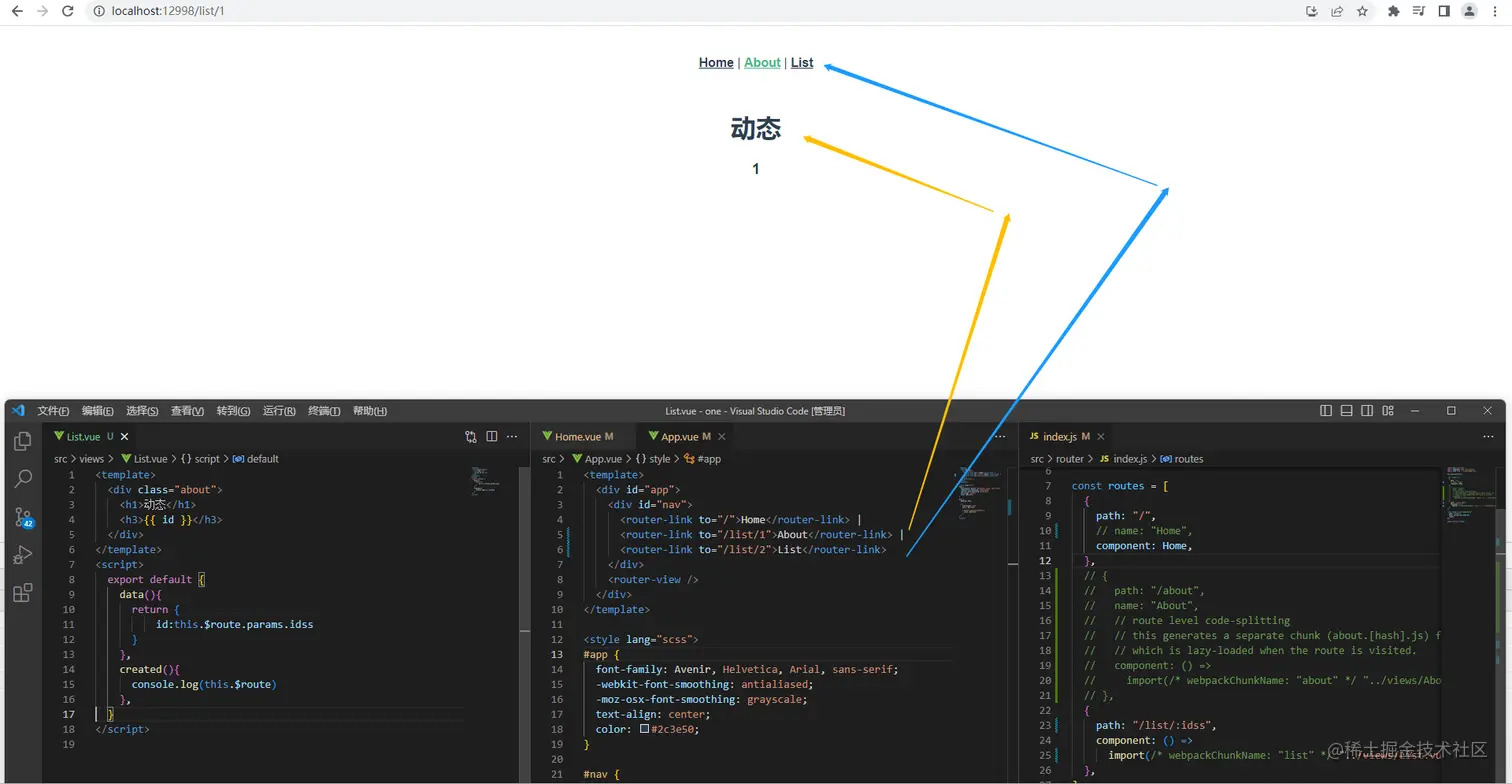Screen dimensions: 1512x784
Task: Open changes for List.vue editor
Action: [x=471, y=437]
